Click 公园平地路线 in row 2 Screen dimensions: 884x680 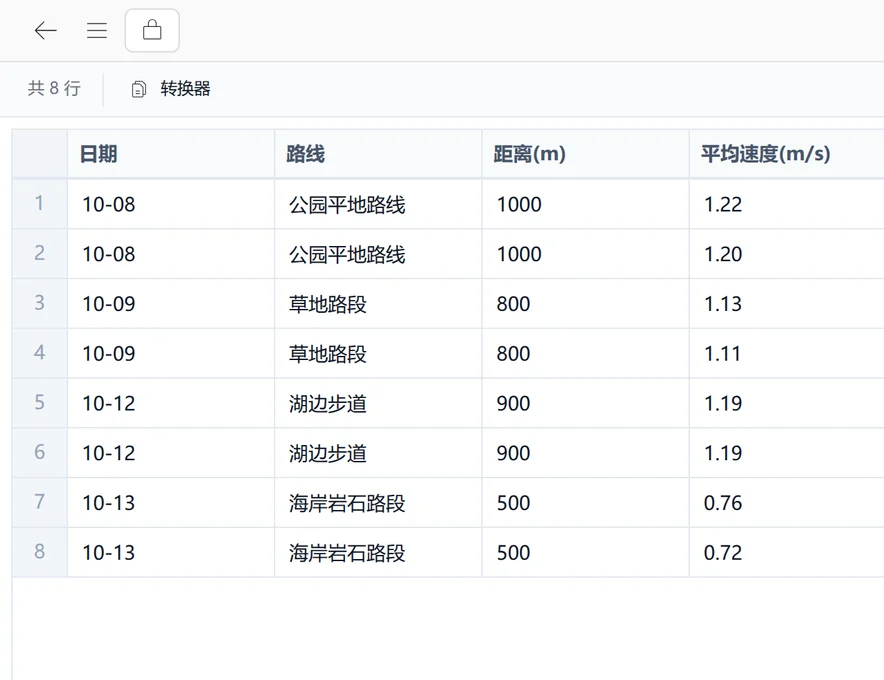347,254
